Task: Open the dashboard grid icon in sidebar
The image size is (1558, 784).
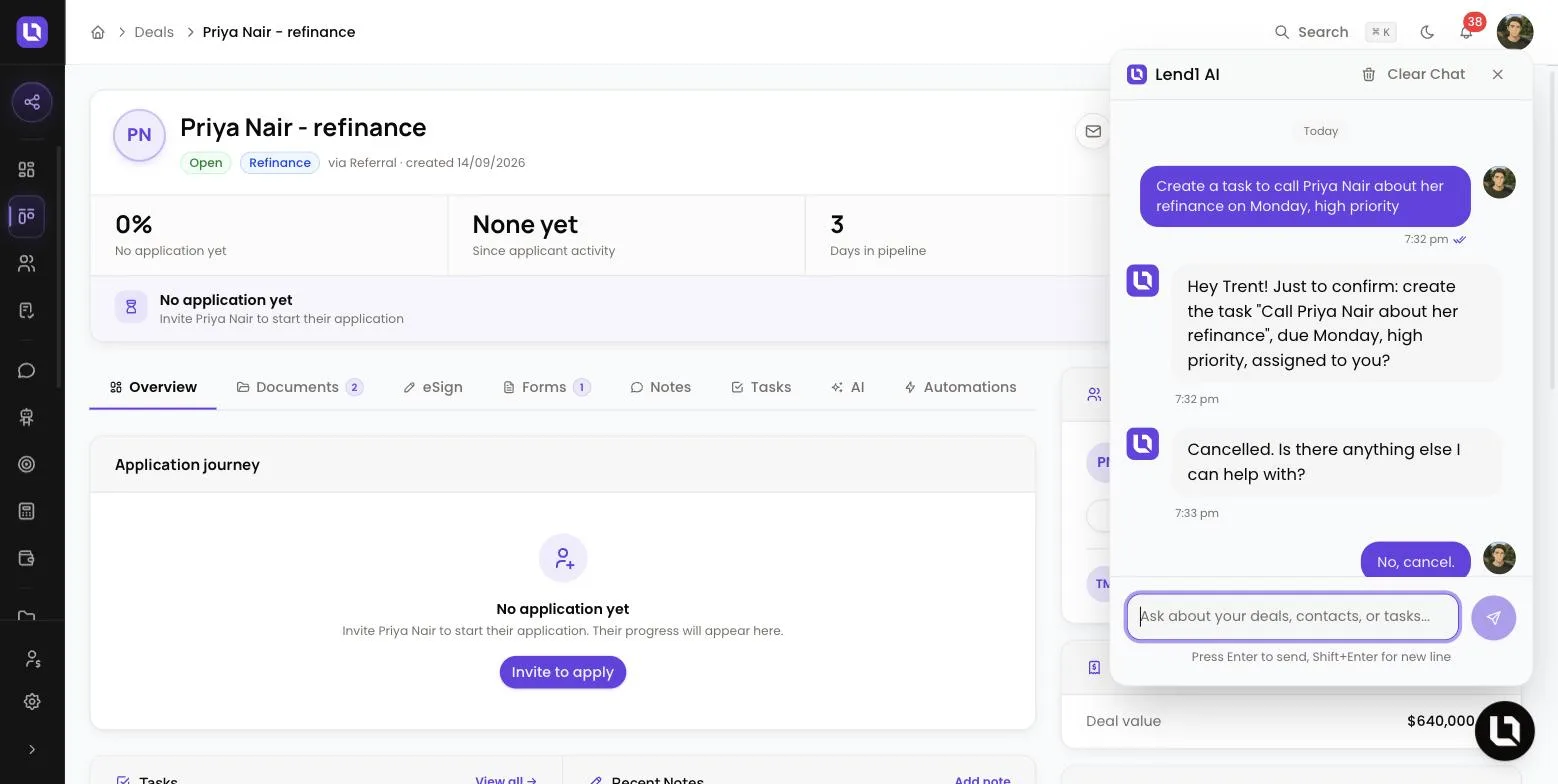Action: tap(27, 170)
